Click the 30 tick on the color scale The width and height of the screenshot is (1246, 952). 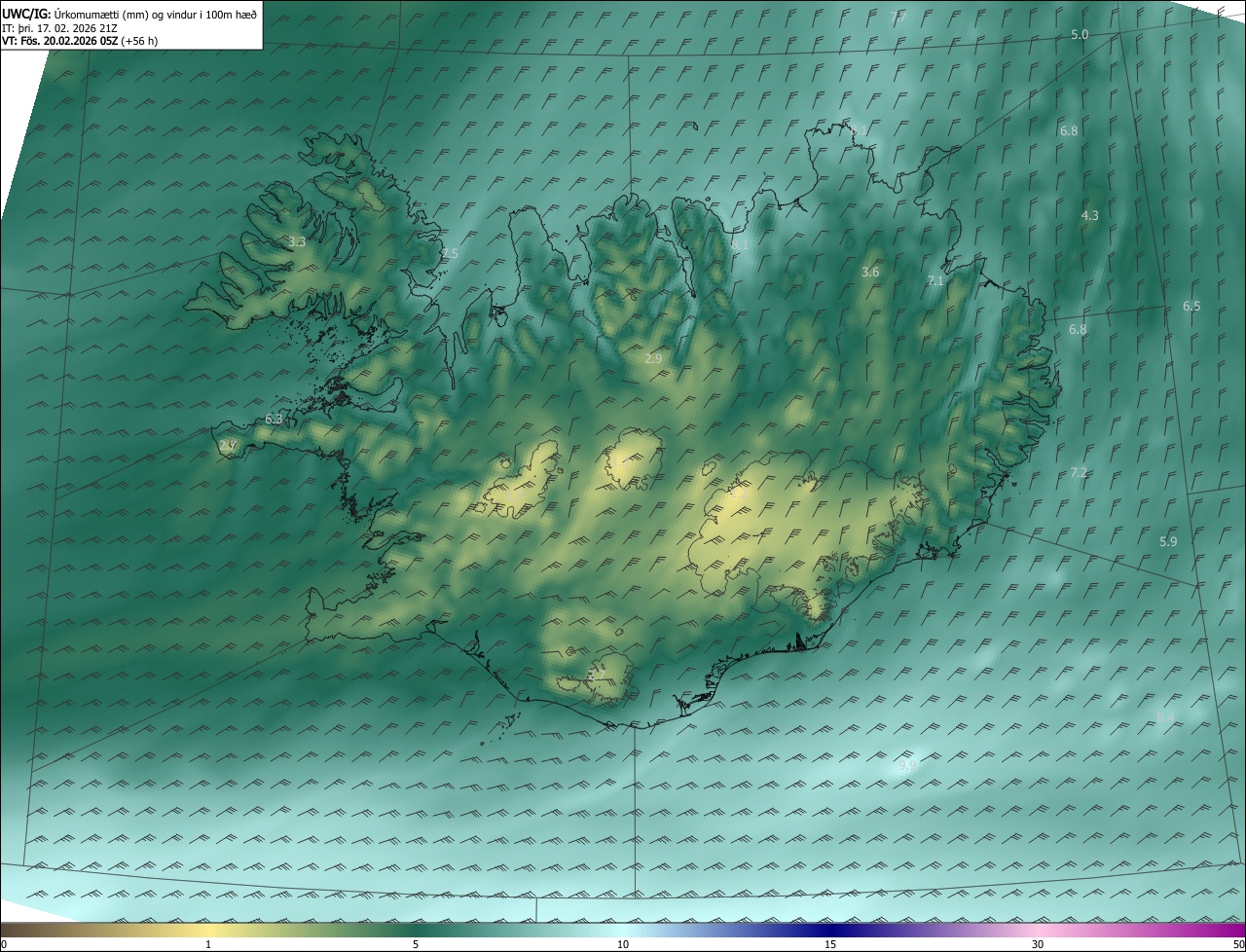[x=1038, y=944]
